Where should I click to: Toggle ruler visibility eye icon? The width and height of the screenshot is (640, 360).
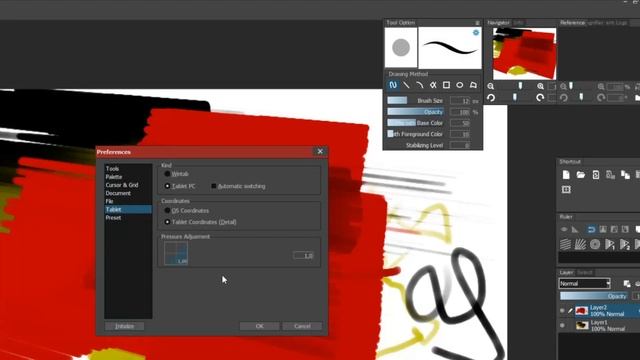click(564, 229)
